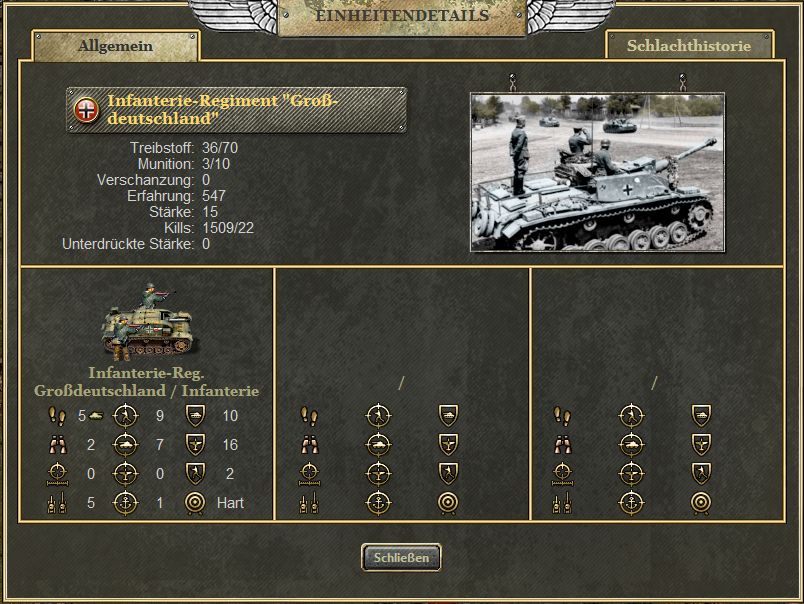This screenshot has height=604, width=804.
Task: Click the soldier shield icon in the right panel
Action: 701,473
